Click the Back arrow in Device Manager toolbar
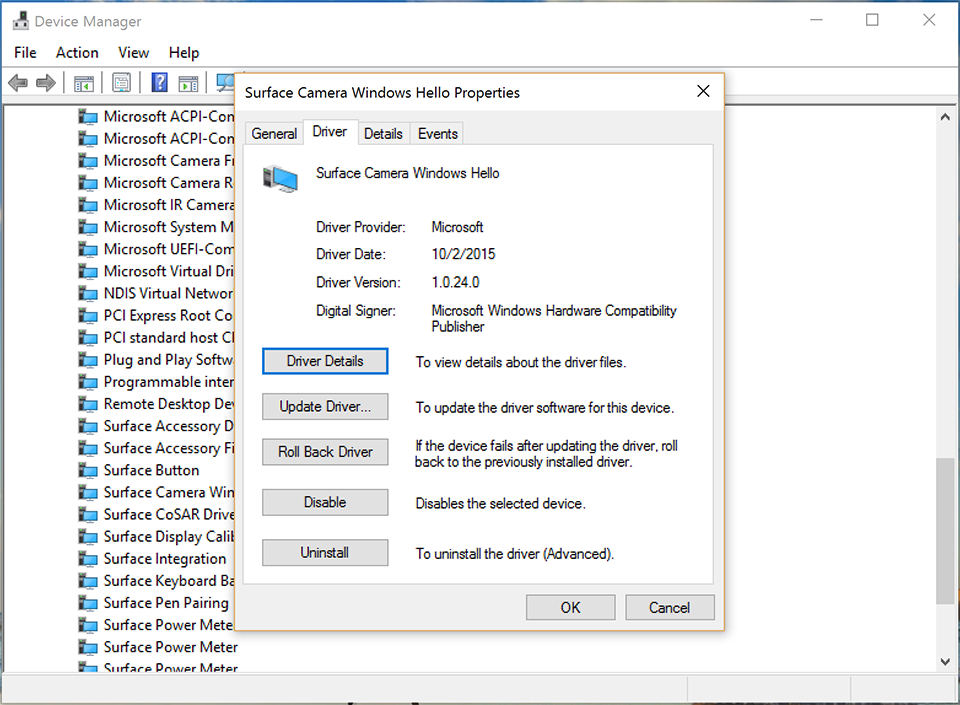Screen dimensions: 960x705 pyautogui.click(x=18, y=82)
